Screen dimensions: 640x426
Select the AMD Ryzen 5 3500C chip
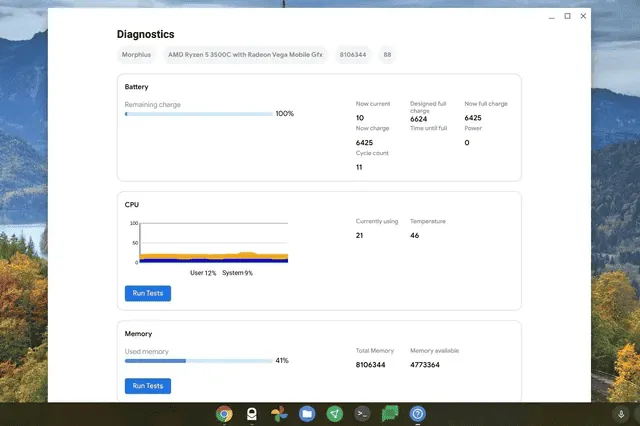[x=245, y=55]
